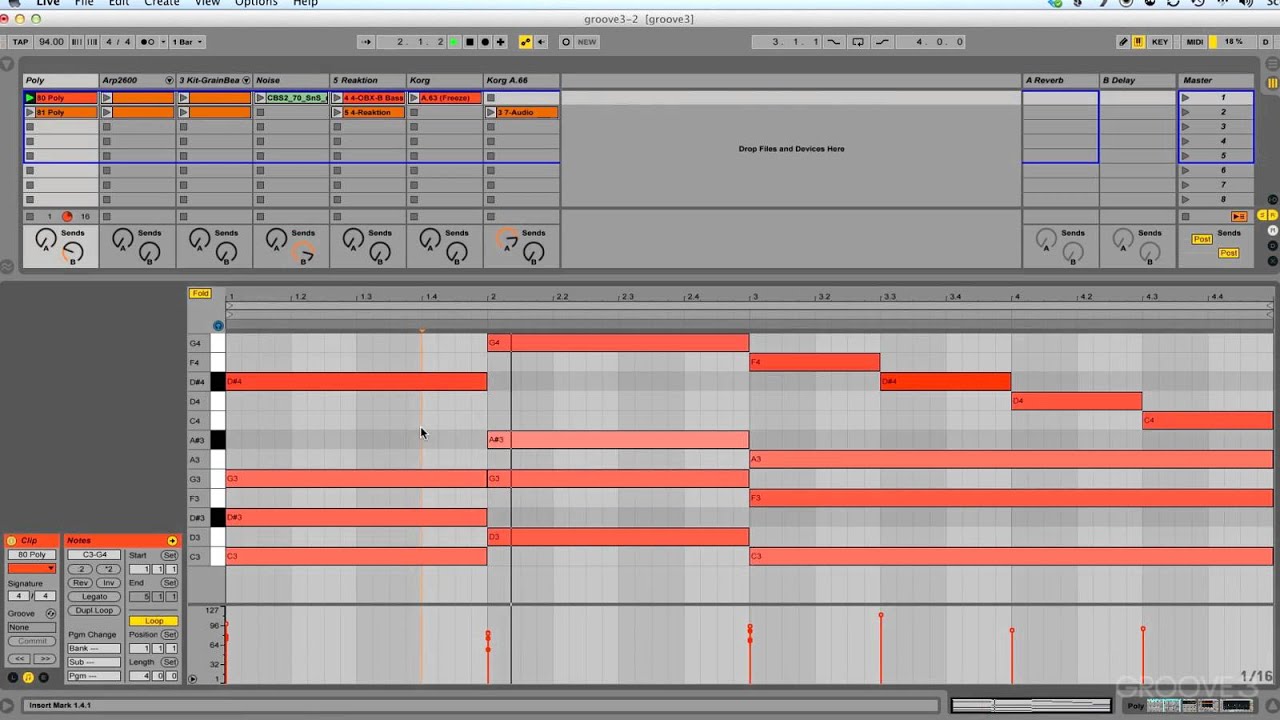The width and height of the screenshot is (1280, 720).
Task: Click the global Record button
Action: click(485, 42)
